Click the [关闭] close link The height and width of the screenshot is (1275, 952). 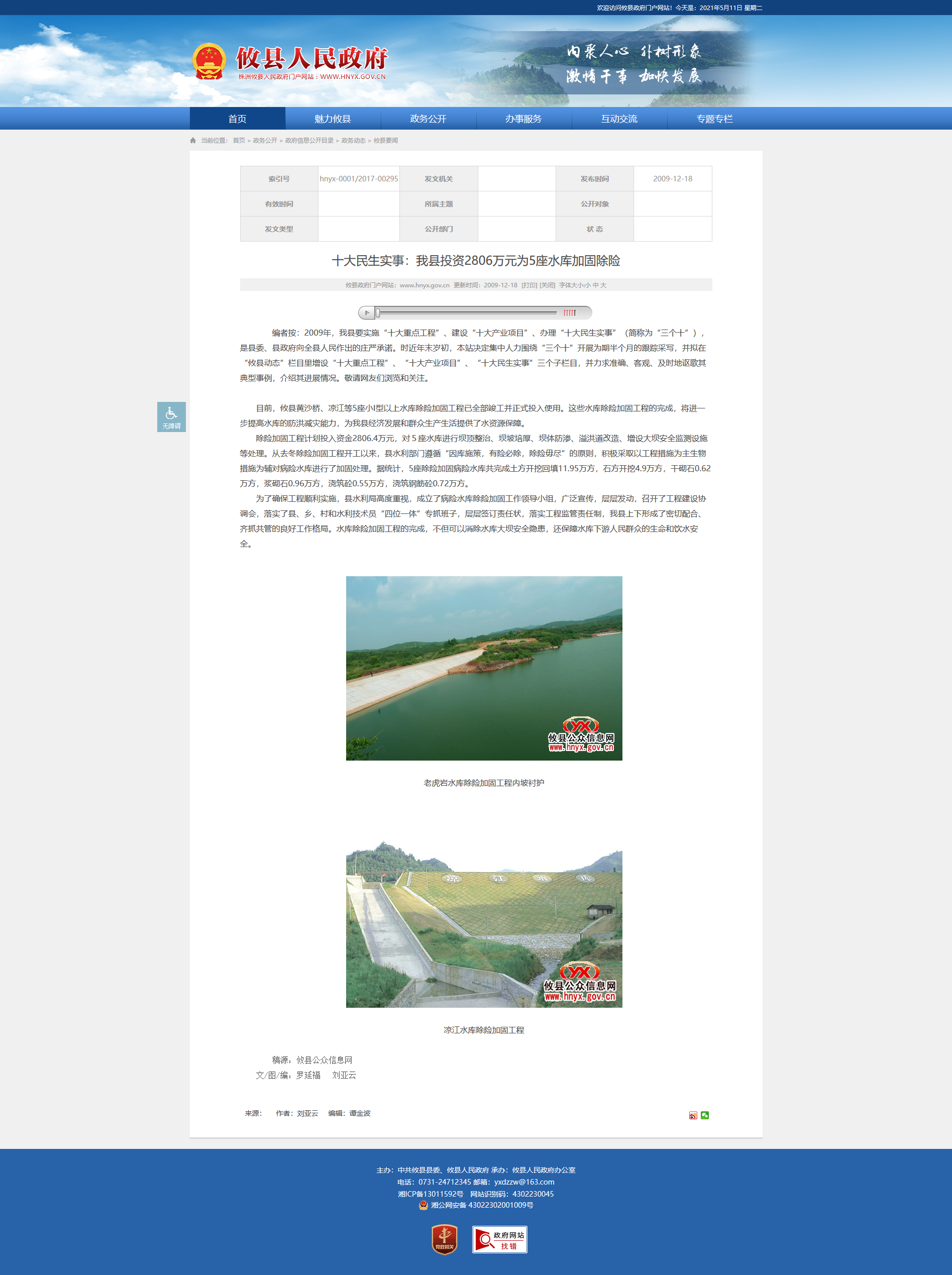pyautogui.click(x=547, y=285)
